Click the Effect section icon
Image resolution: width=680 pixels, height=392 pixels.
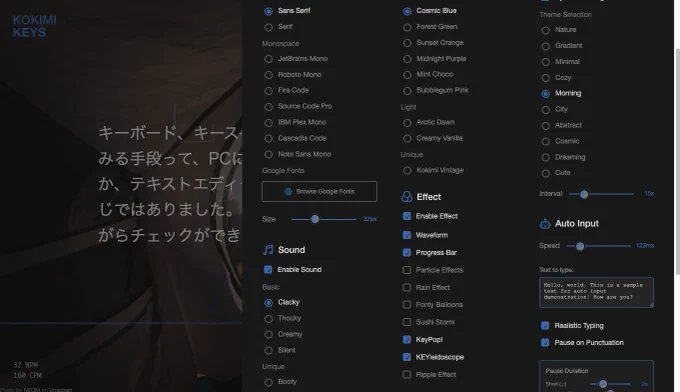point(406,197)
